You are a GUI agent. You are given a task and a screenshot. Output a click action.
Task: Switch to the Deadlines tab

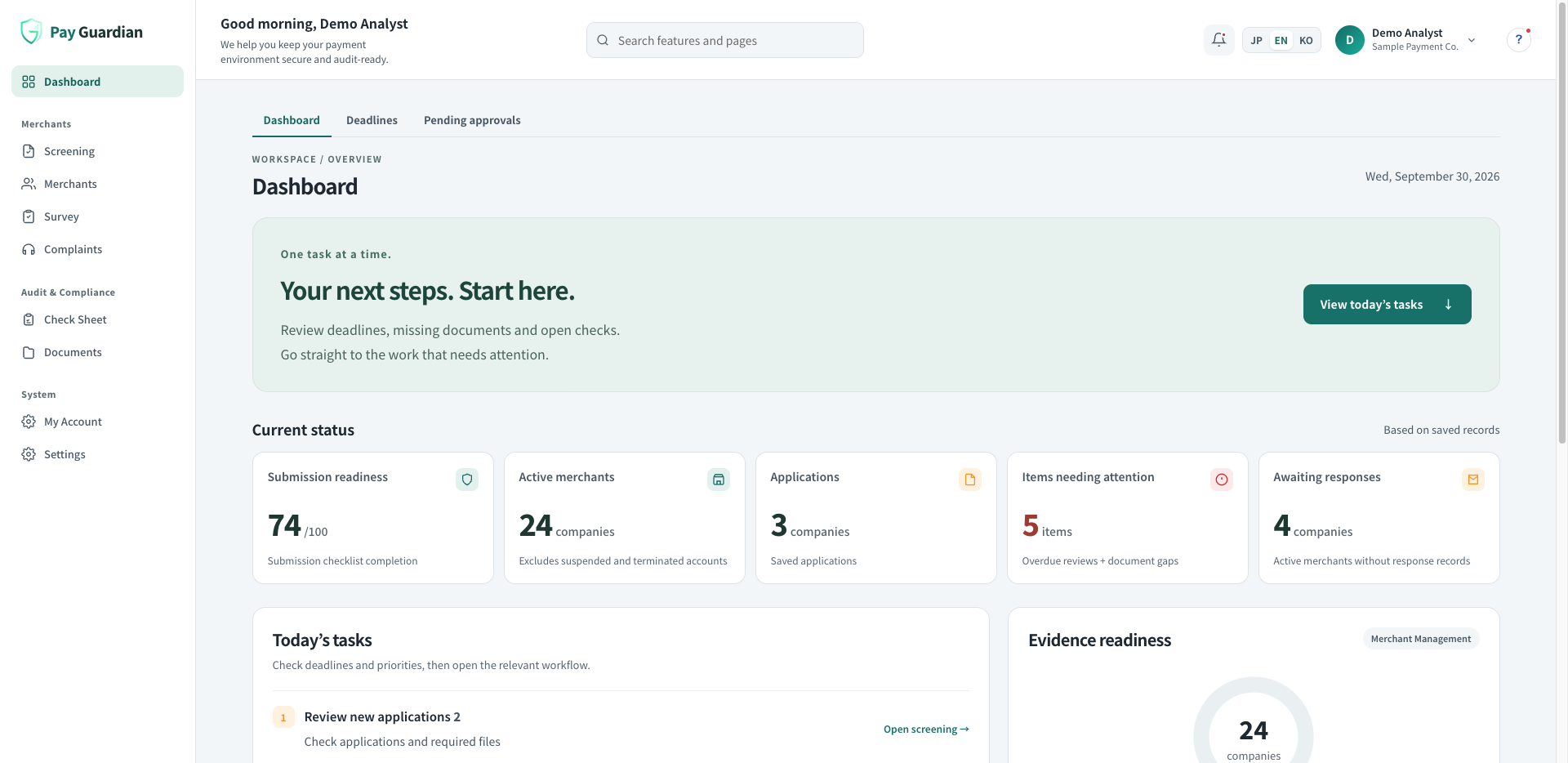[x=372, y=120]
